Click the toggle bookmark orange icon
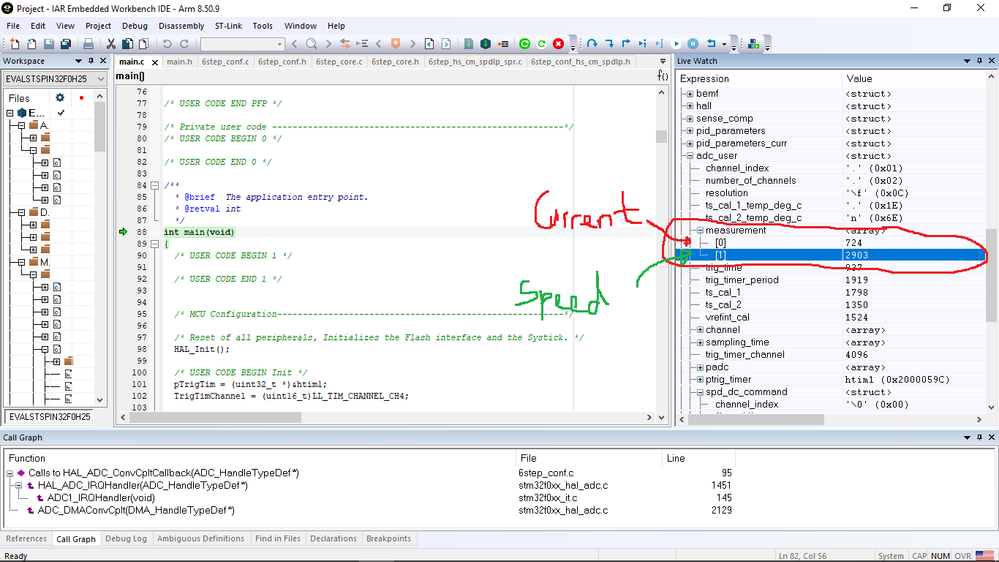The image size is (999, 562). pyautogui.click(x=396, y=44)
